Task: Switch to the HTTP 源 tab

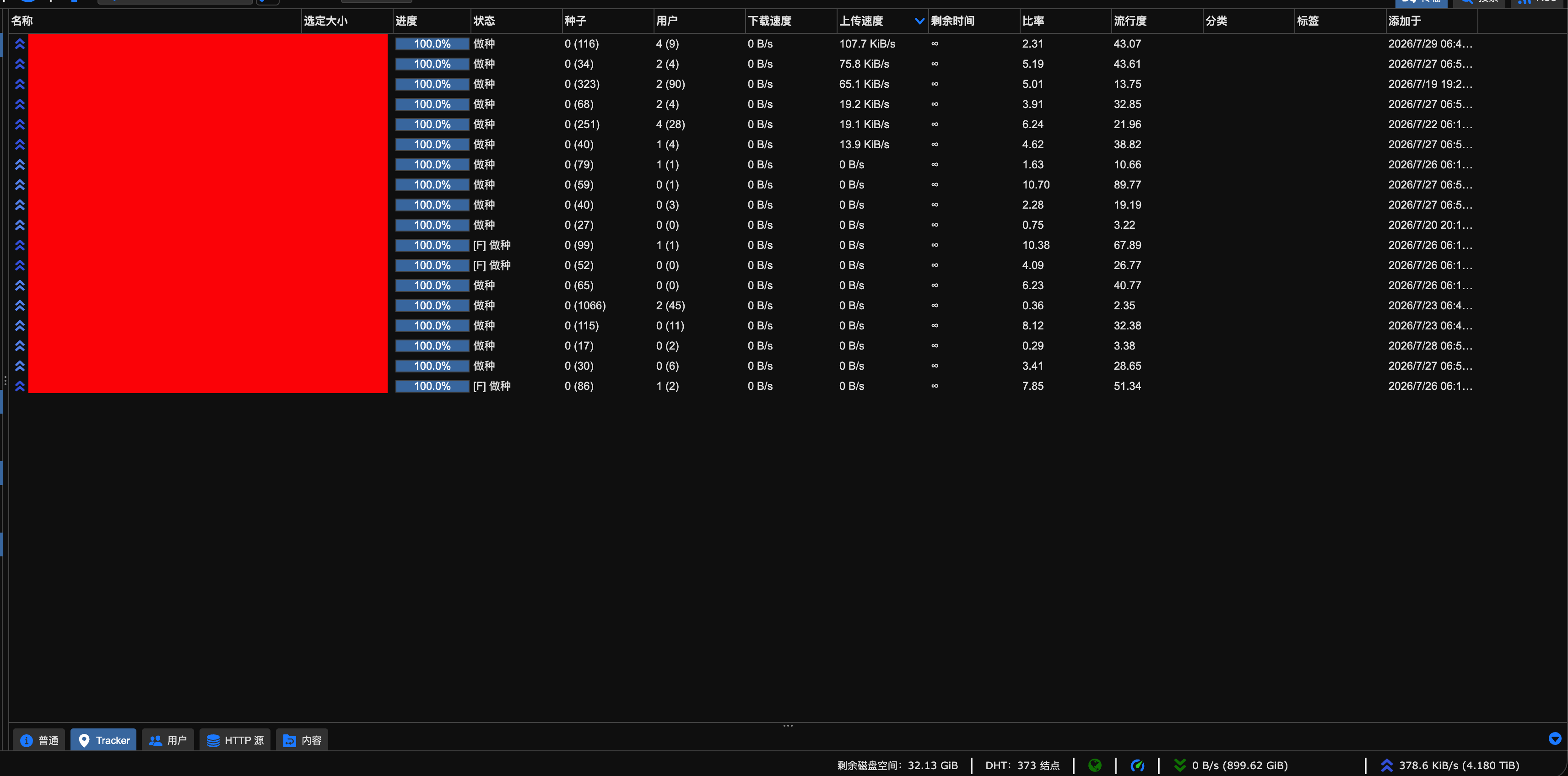Action: 235,740
